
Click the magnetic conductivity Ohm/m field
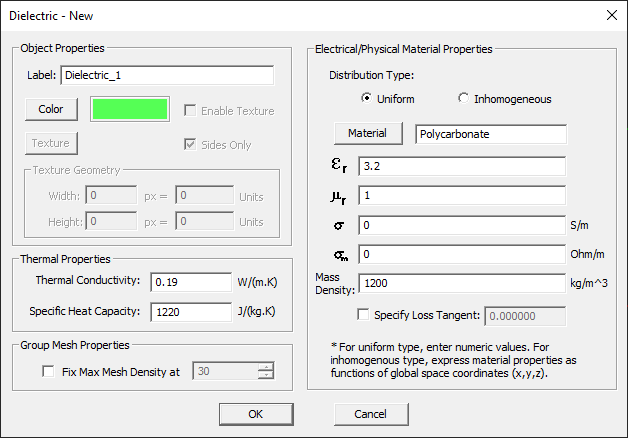tap(462, 255)
